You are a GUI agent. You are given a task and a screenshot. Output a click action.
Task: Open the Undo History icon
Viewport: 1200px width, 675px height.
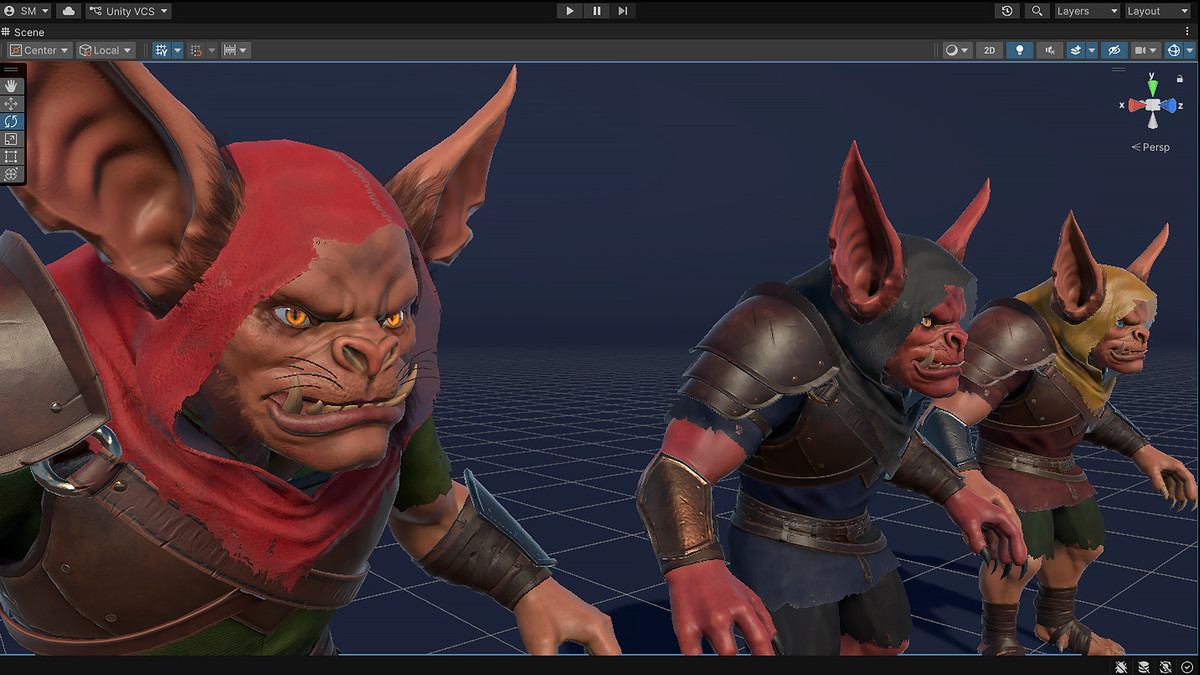pyautogui.click(x=1008, y=11)
